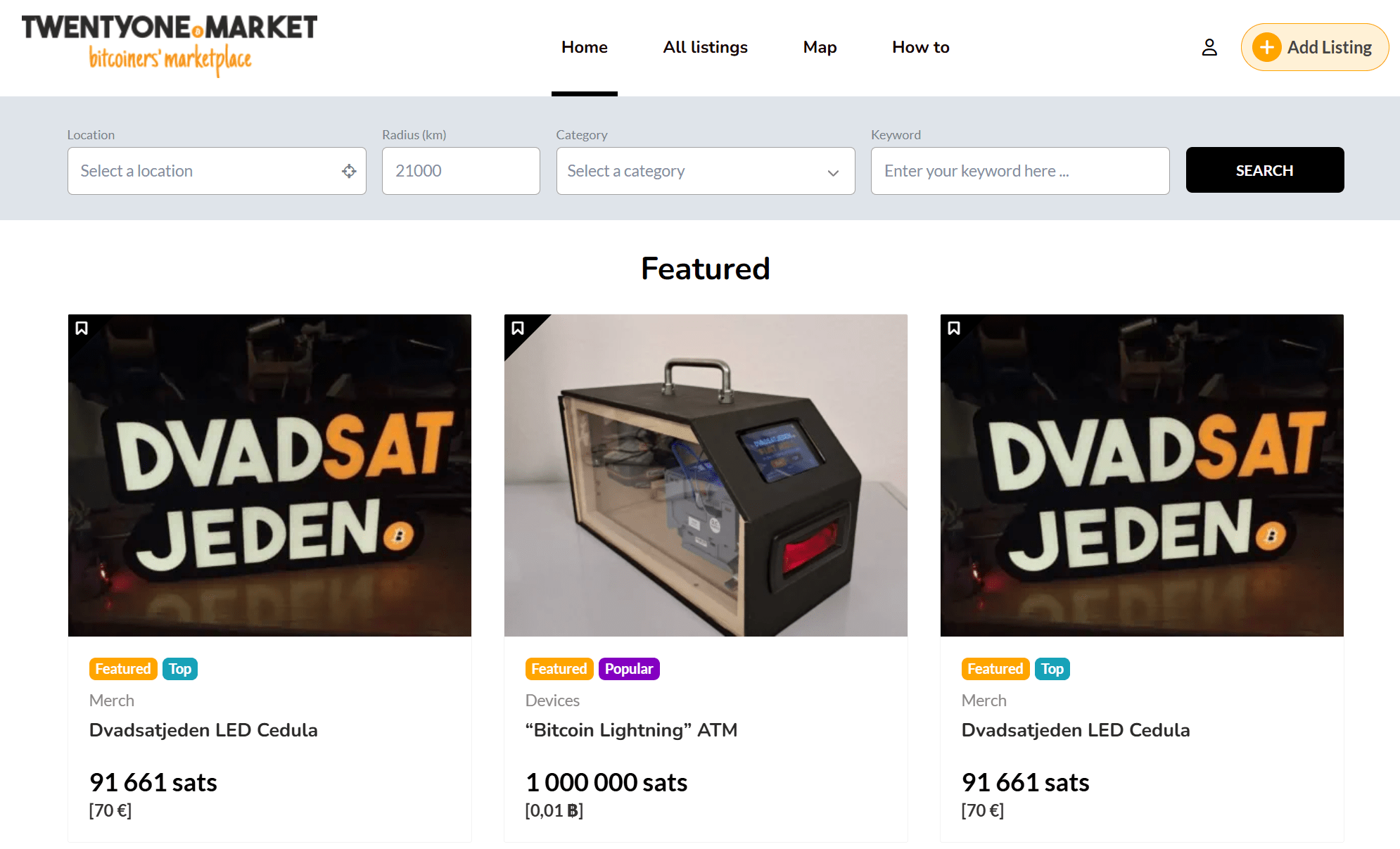This screenshot has width=1400, height=849.
Task: Switch to the Map page
Action: click(x=820, y=47)
